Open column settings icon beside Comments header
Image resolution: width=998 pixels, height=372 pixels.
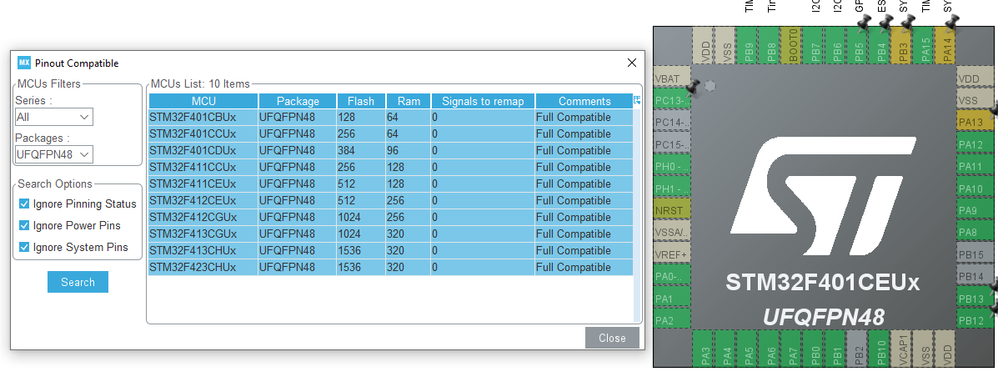(x=637, y=100)
